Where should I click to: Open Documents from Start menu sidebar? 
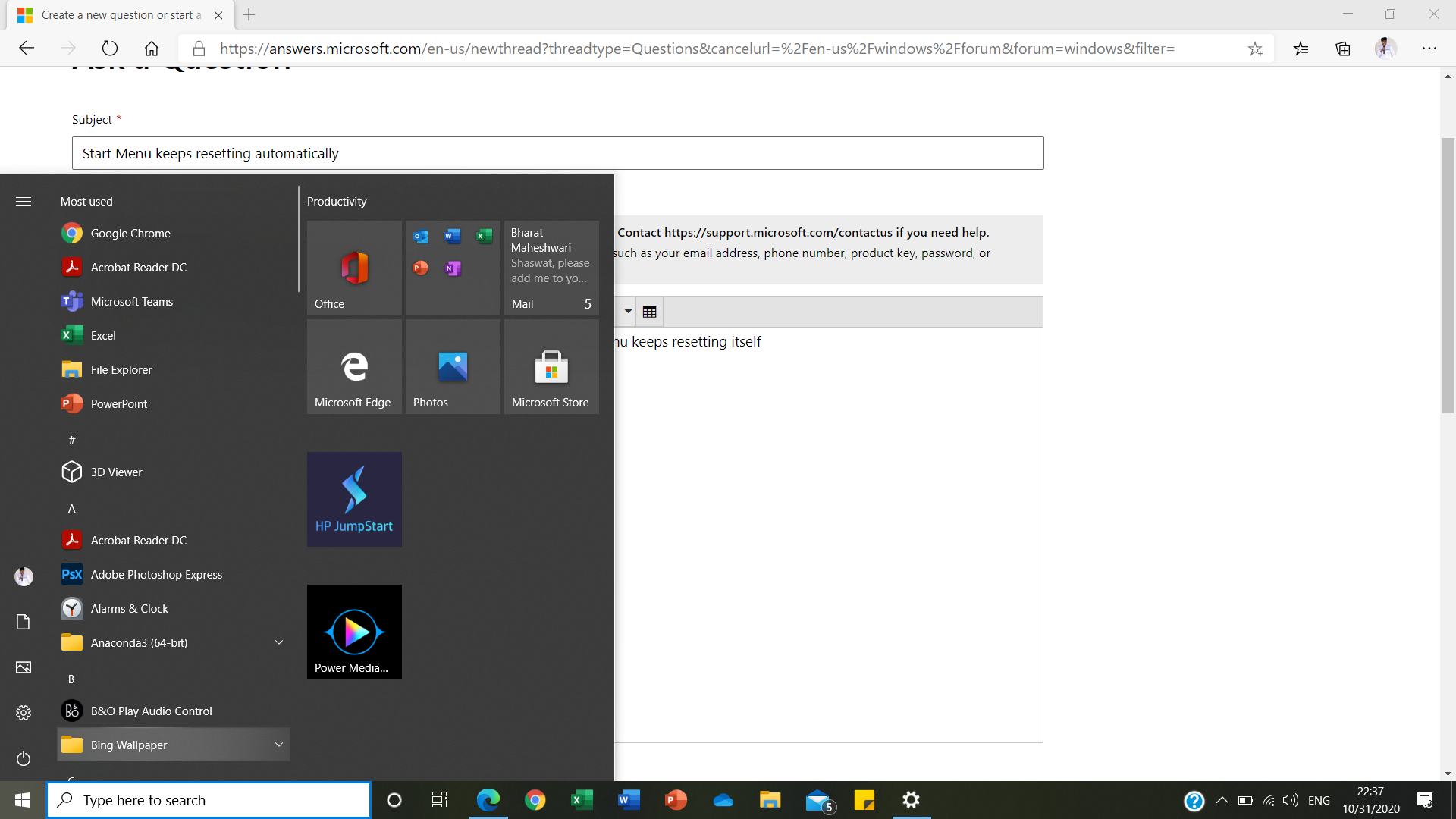24,622
